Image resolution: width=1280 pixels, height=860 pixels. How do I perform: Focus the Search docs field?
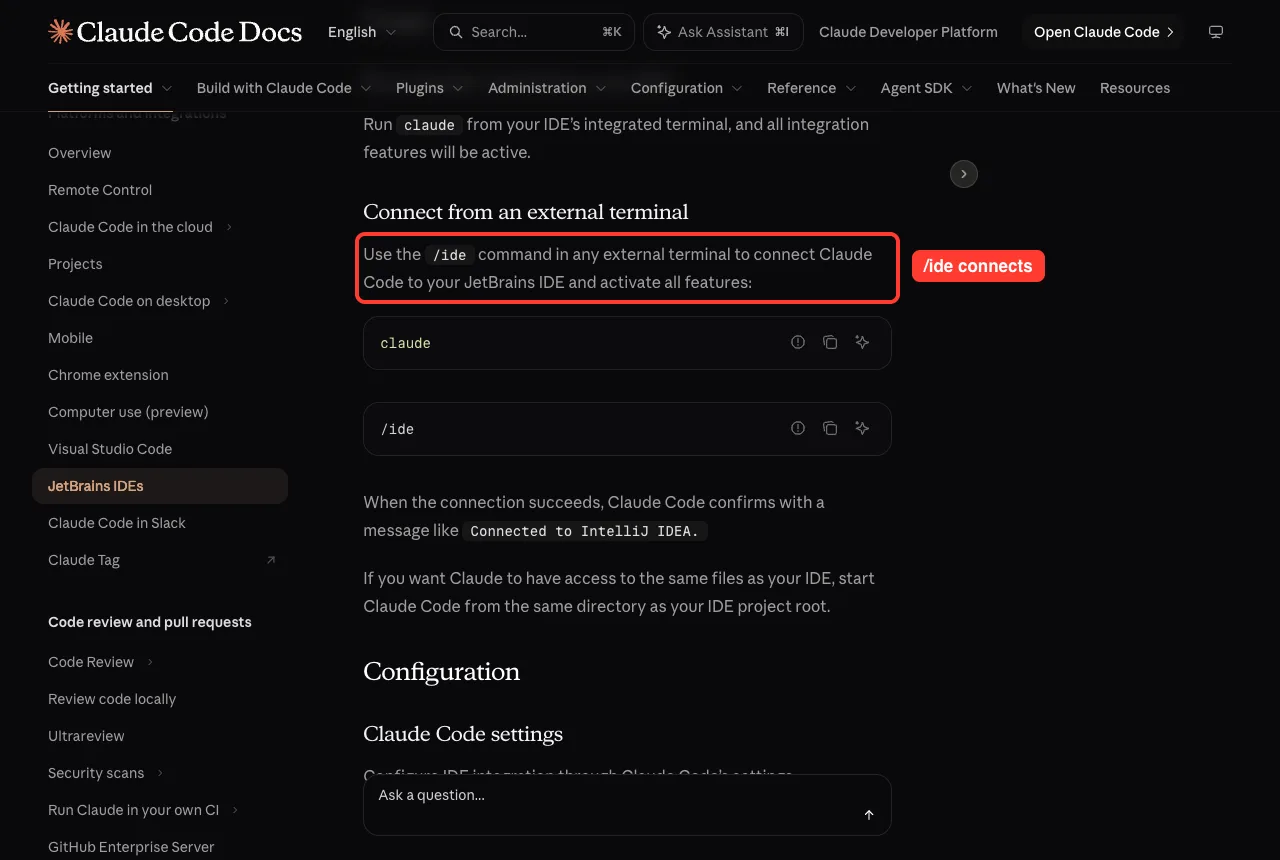coord(534,32)
